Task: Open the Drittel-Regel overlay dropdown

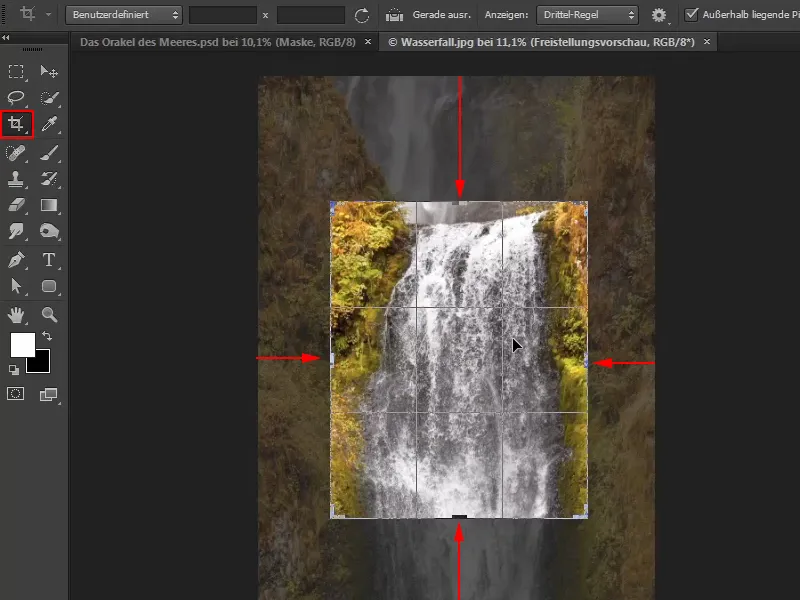Action: (x=587, y=15)
